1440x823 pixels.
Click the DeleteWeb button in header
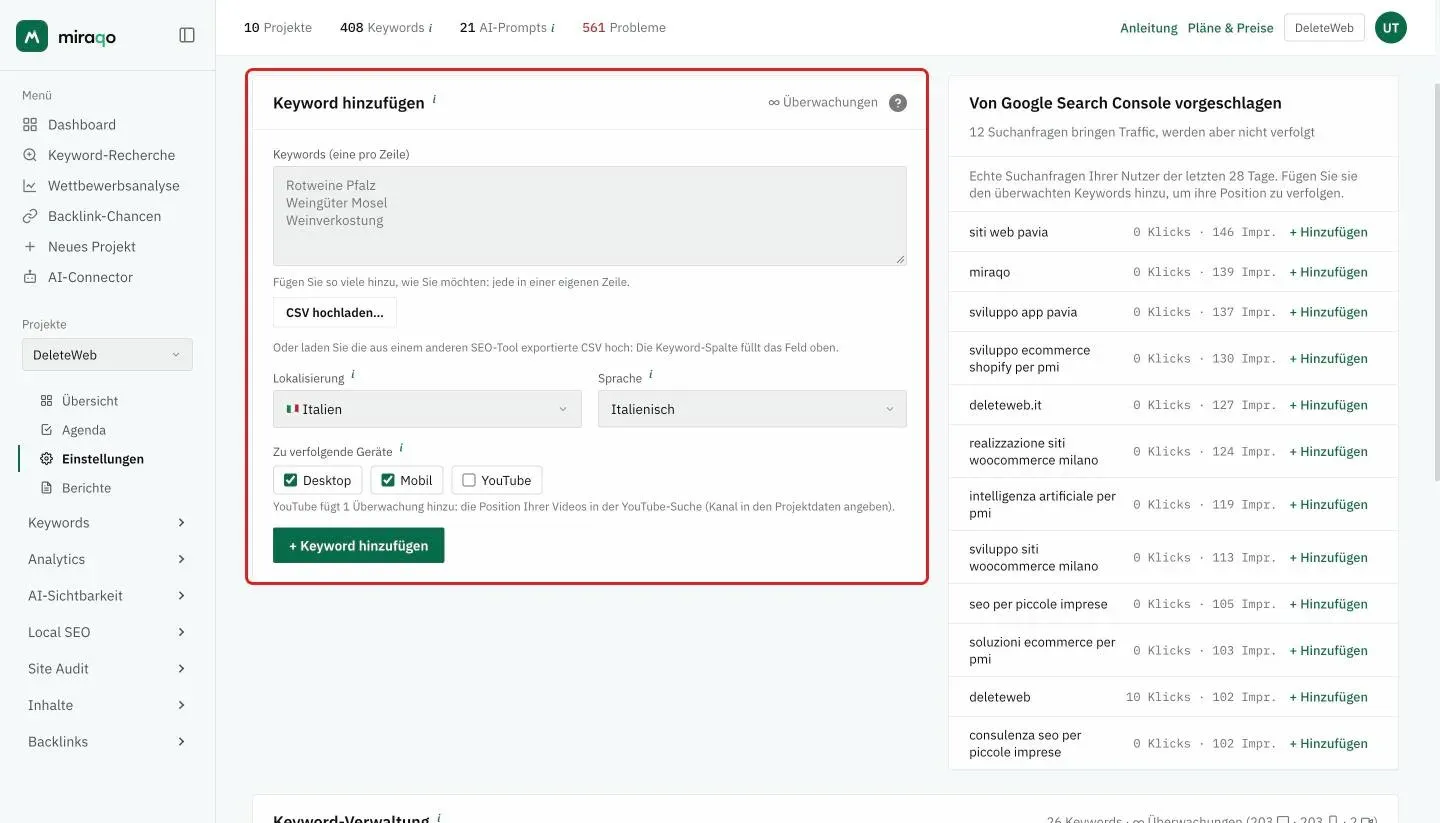pyautogui.click(x=1324, y=28)
